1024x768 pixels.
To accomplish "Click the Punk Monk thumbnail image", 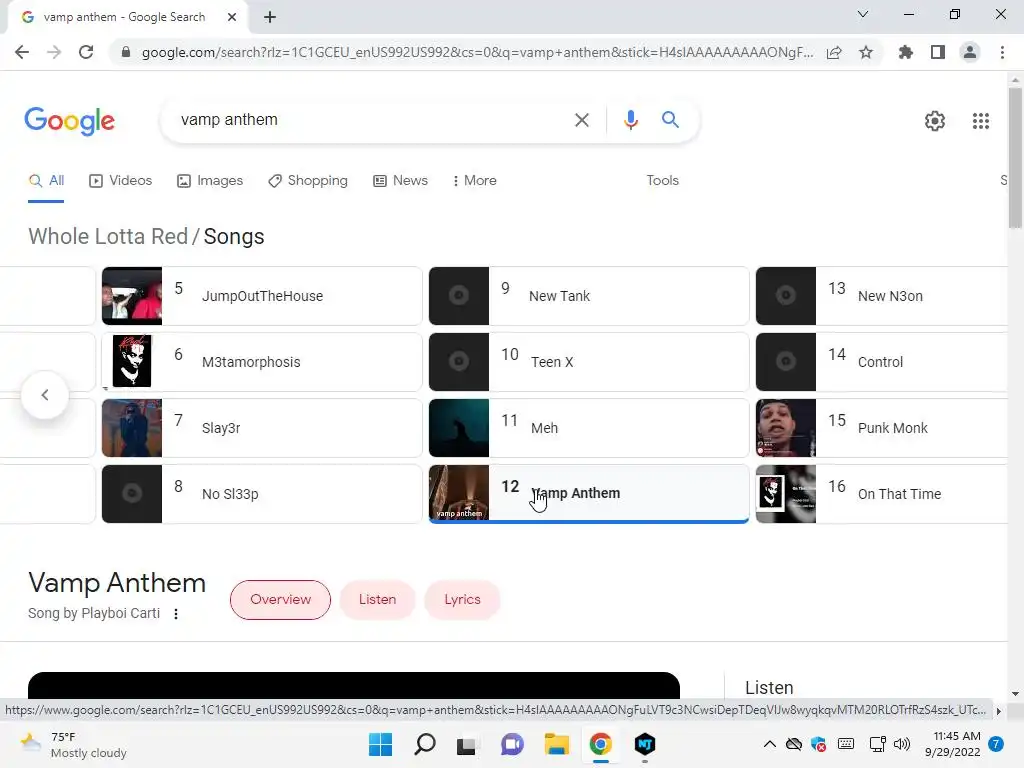I will tap(786, 428).
